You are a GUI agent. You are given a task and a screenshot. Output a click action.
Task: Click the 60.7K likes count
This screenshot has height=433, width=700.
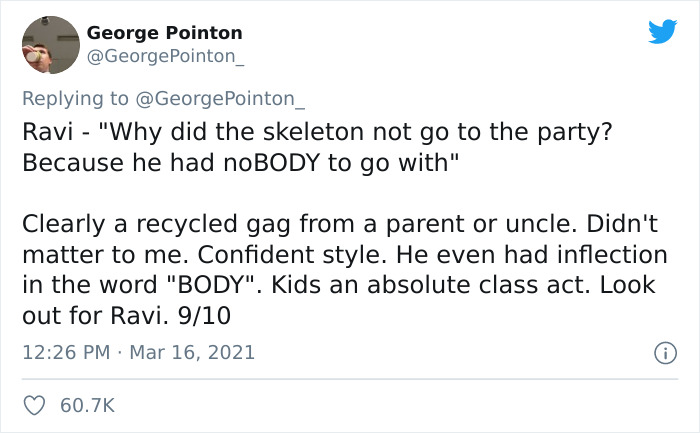tap(88, 405)
